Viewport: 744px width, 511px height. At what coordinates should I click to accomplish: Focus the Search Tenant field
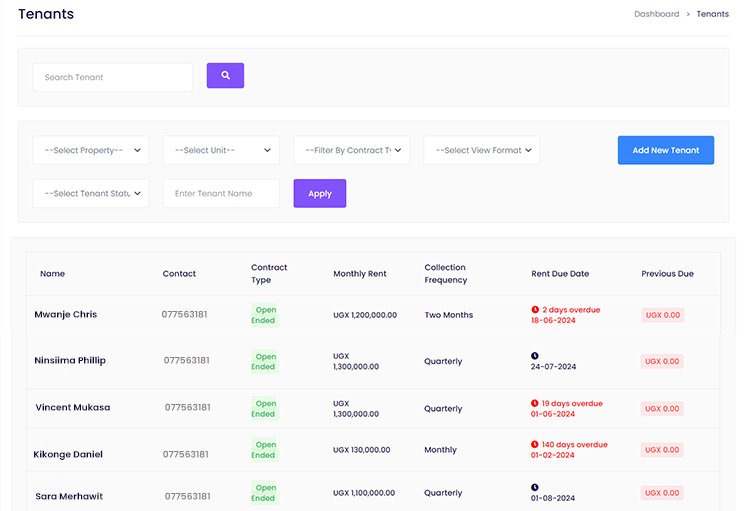[x=112, y=77]
